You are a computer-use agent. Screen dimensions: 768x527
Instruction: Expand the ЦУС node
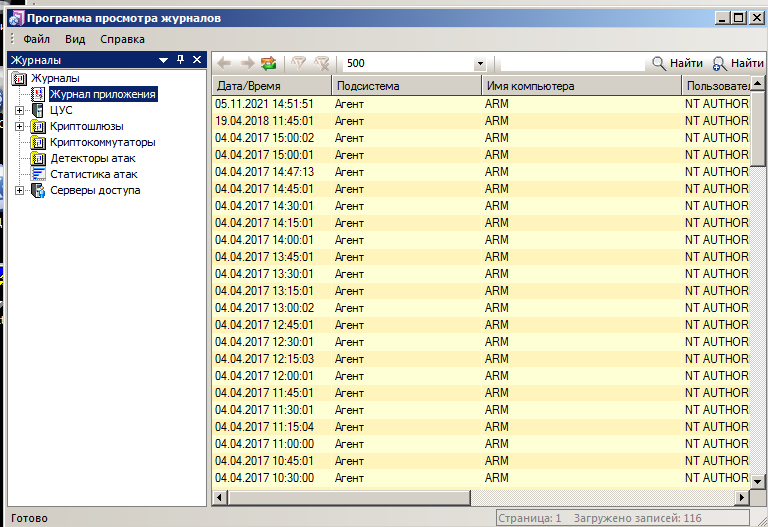pyautogui.click(x=19, y=110)
